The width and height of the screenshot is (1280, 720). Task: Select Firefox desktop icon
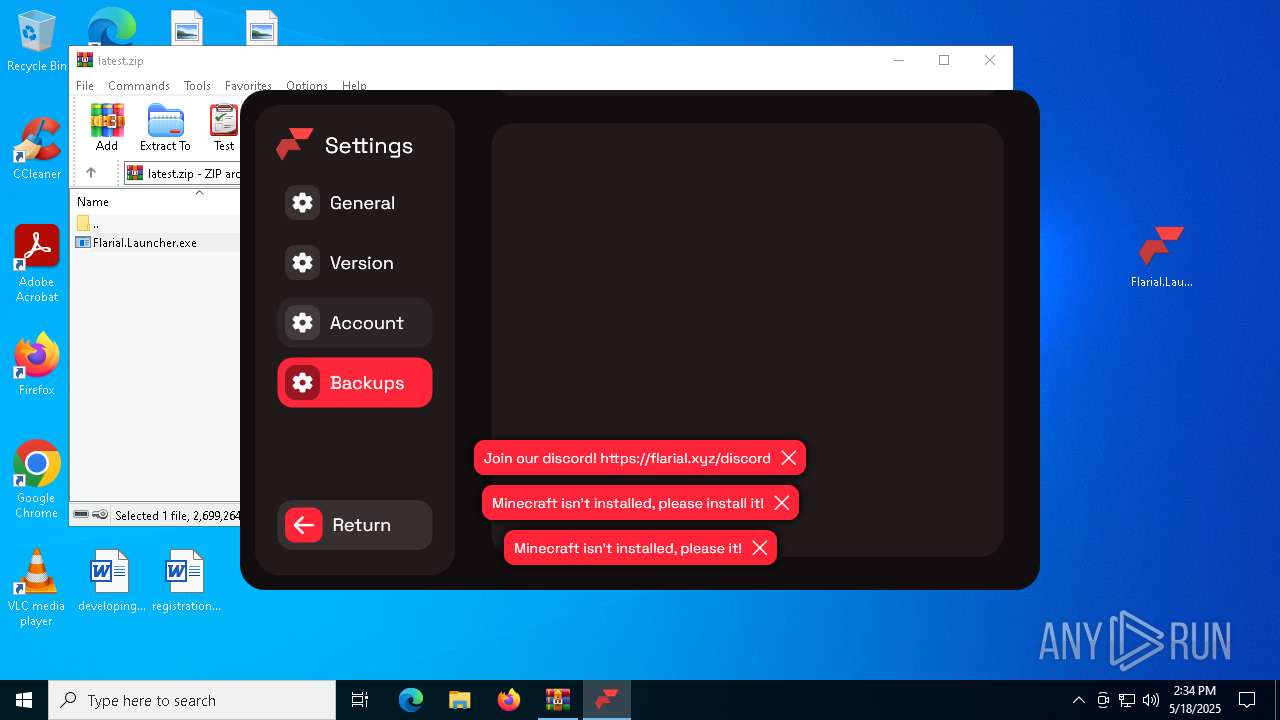[x=37, y=365]
